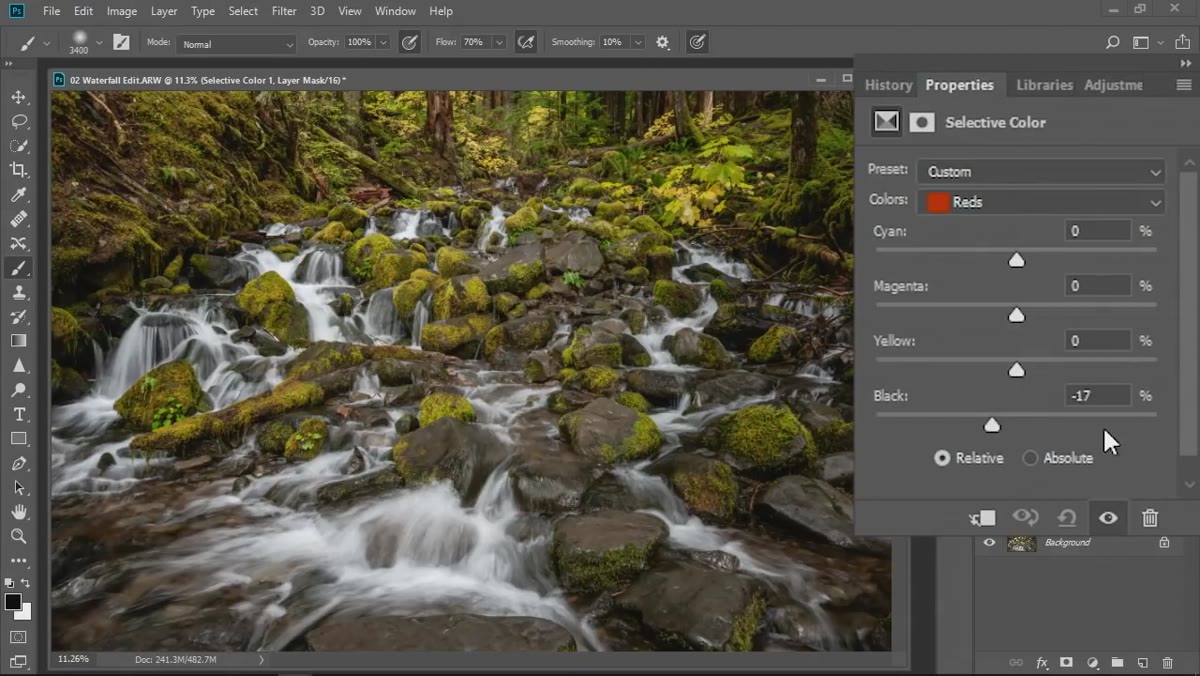The height and width of the screenshot is (676, 1200).
Task: Select the Zoom magnifier tool
Action: click(x=18, y=536)
